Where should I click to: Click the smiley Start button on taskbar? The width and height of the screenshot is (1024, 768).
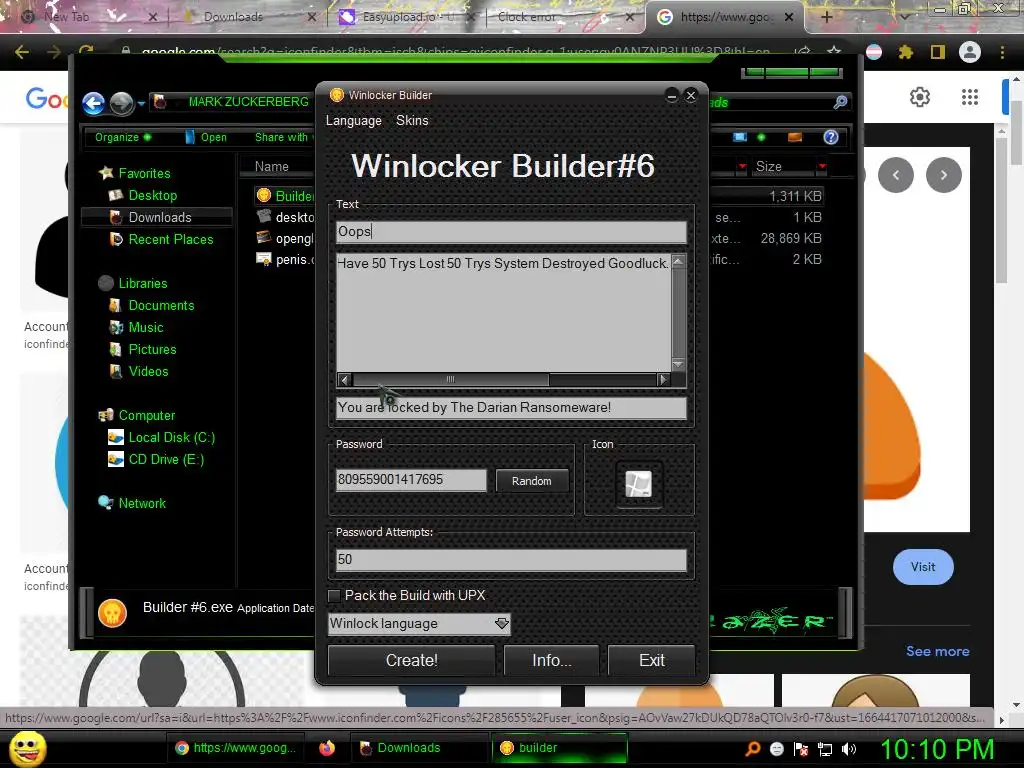click(x=27, y=748)
